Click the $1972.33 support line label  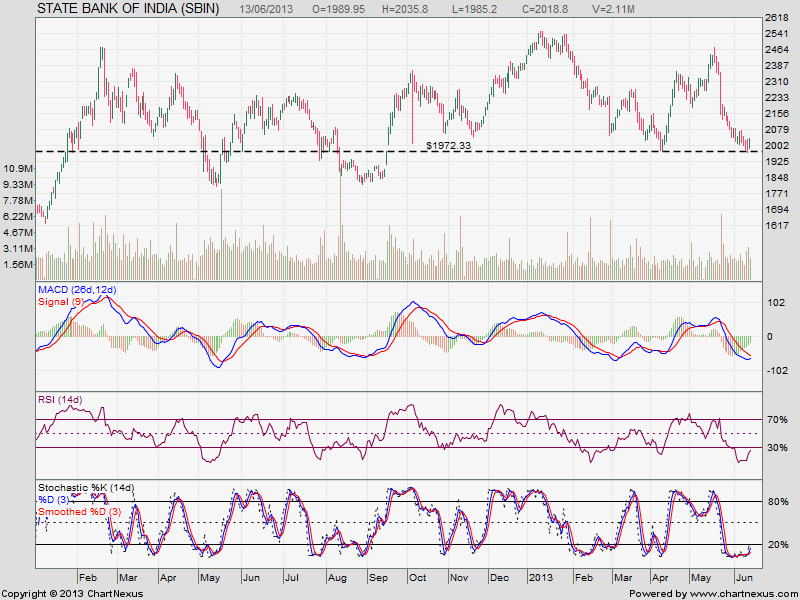(448, 146)
